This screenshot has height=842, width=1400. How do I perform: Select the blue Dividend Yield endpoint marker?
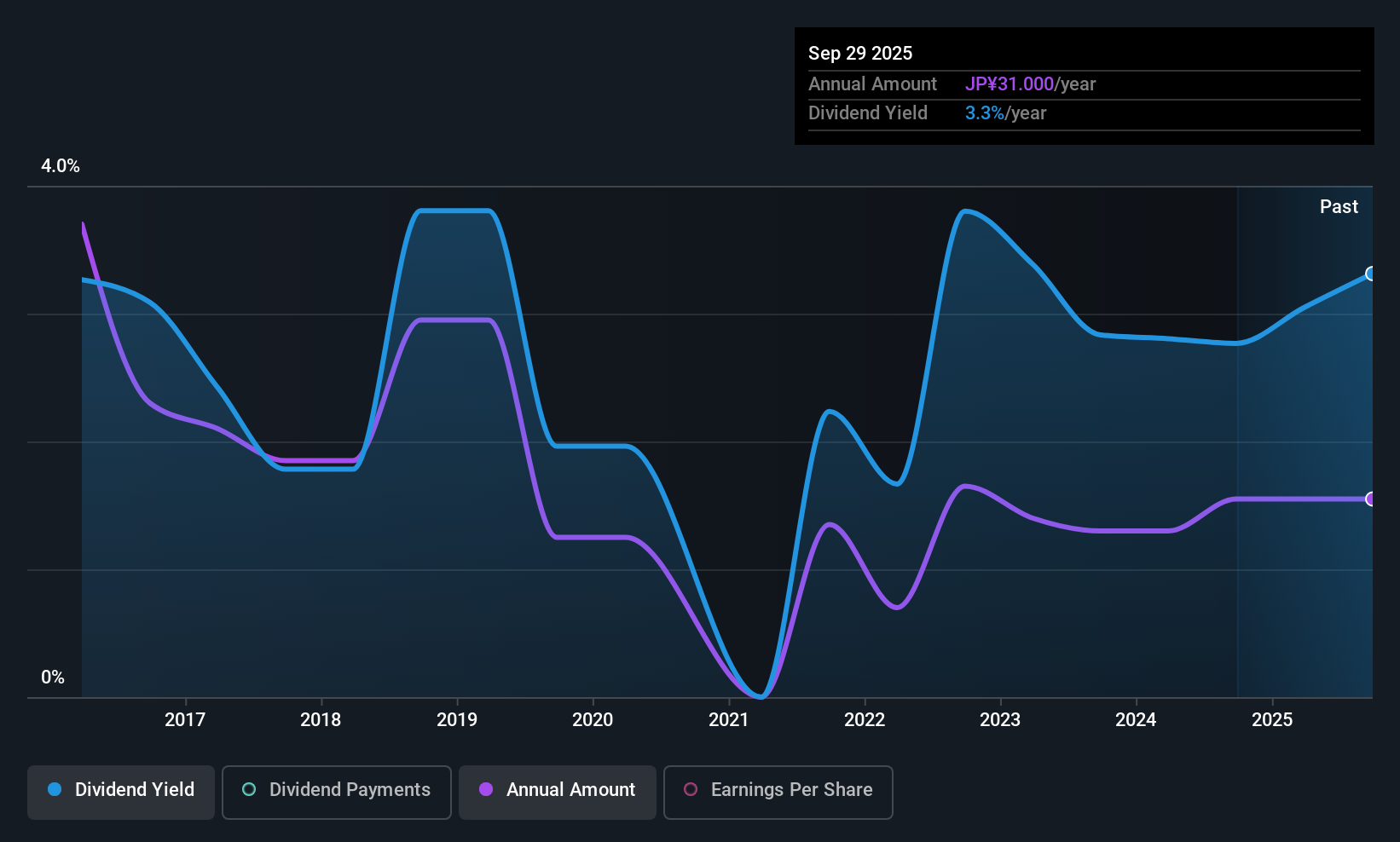pos(1370,274)
